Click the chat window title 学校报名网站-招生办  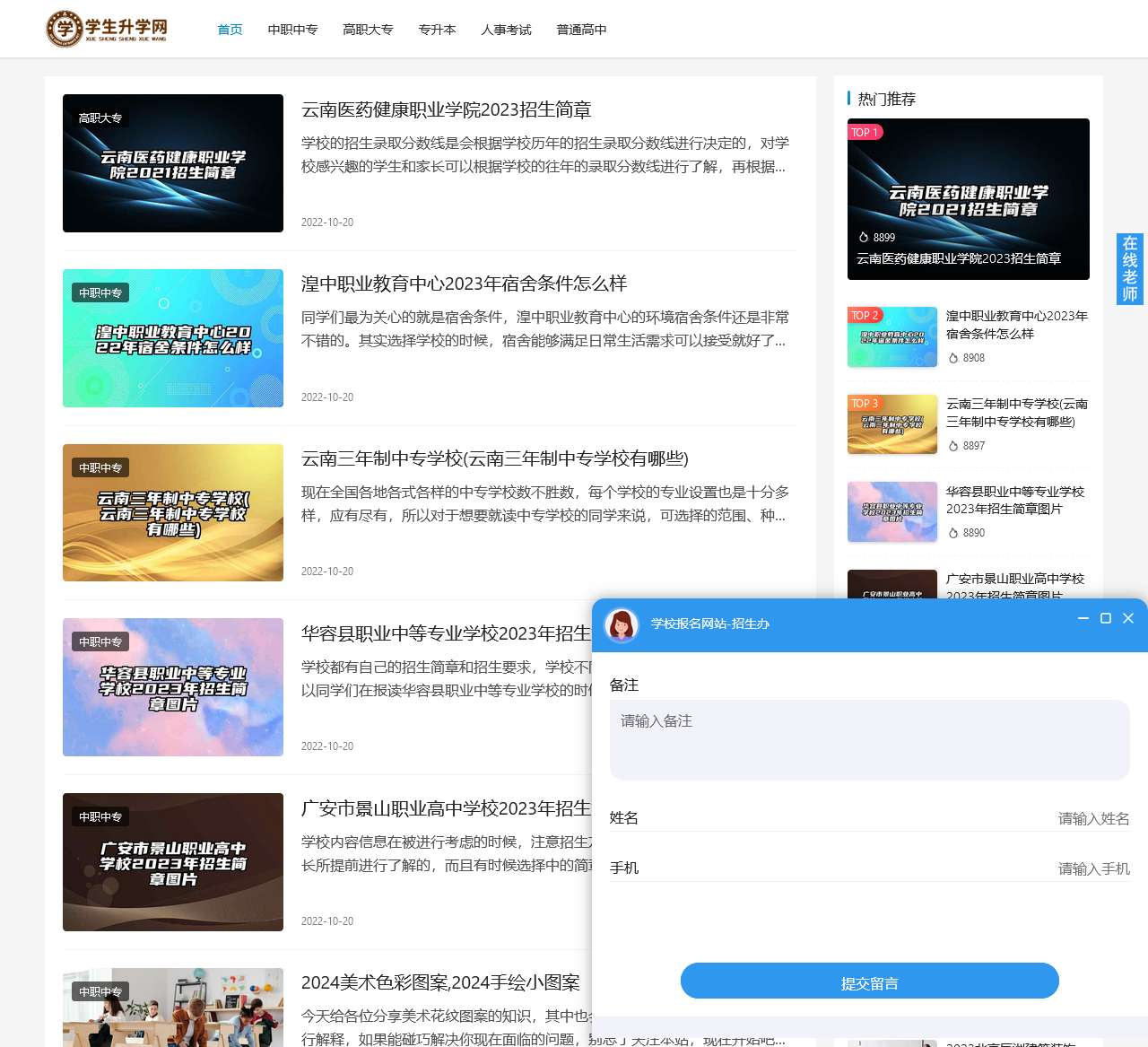710,624
